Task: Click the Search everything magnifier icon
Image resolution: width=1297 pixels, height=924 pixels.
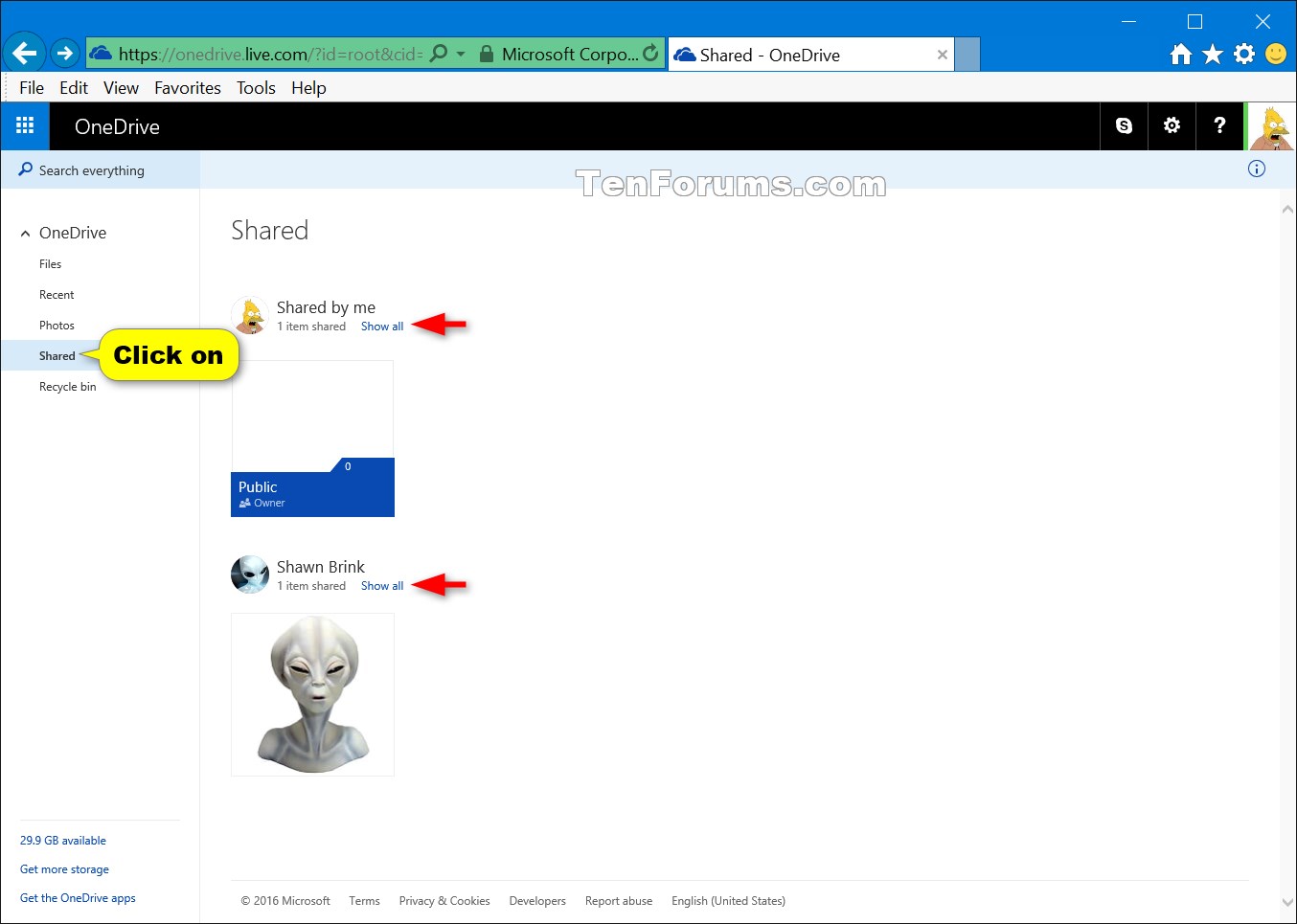Action: 23,169
